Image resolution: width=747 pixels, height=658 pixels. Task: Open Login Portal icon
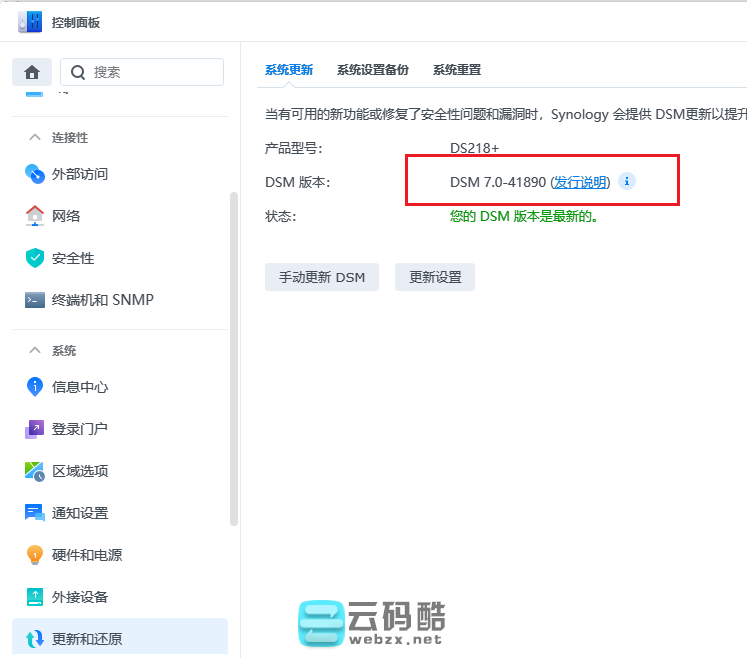coord(35,429)
